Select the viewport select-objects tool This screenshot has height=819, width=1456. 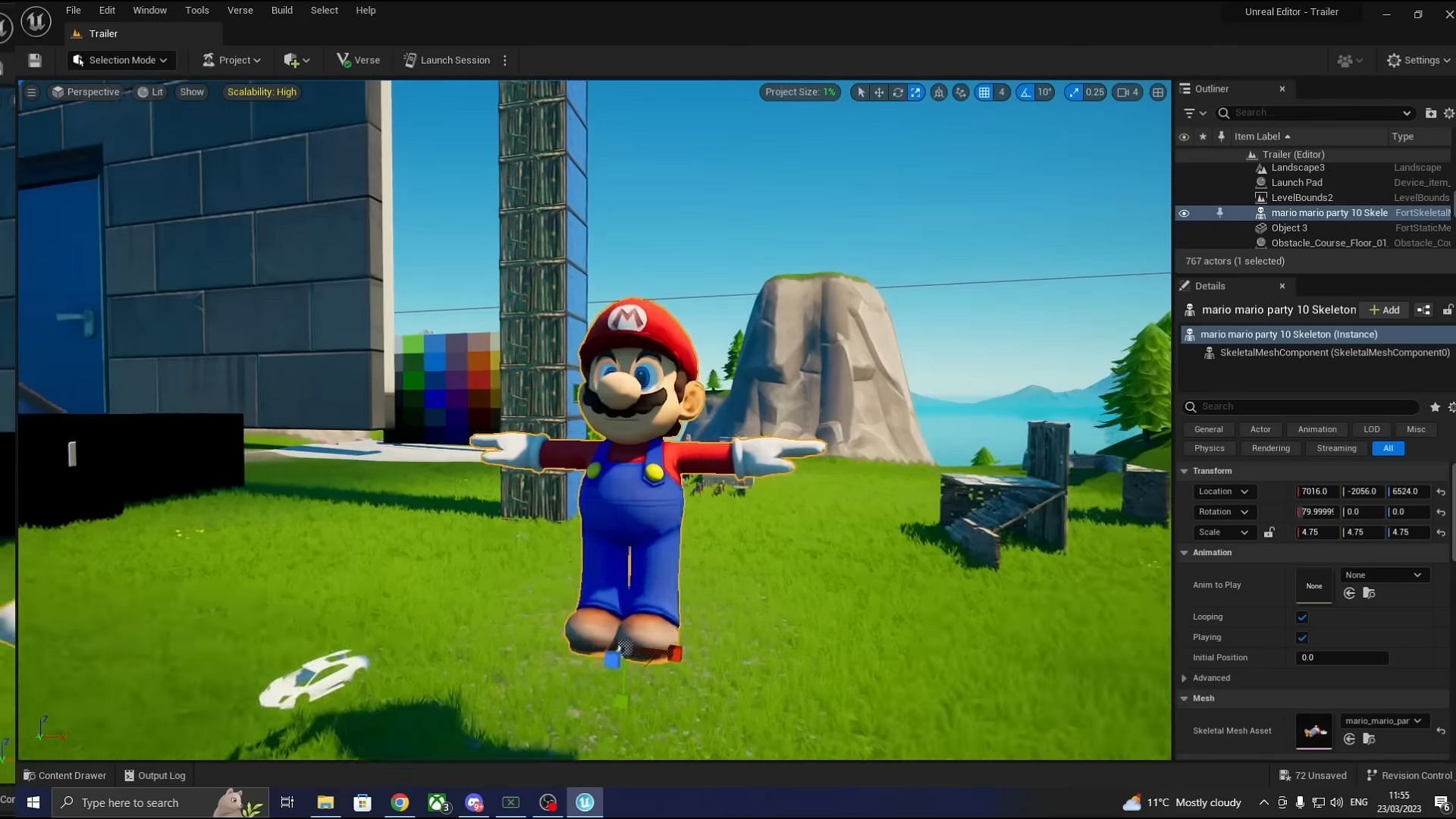[861, 93]
